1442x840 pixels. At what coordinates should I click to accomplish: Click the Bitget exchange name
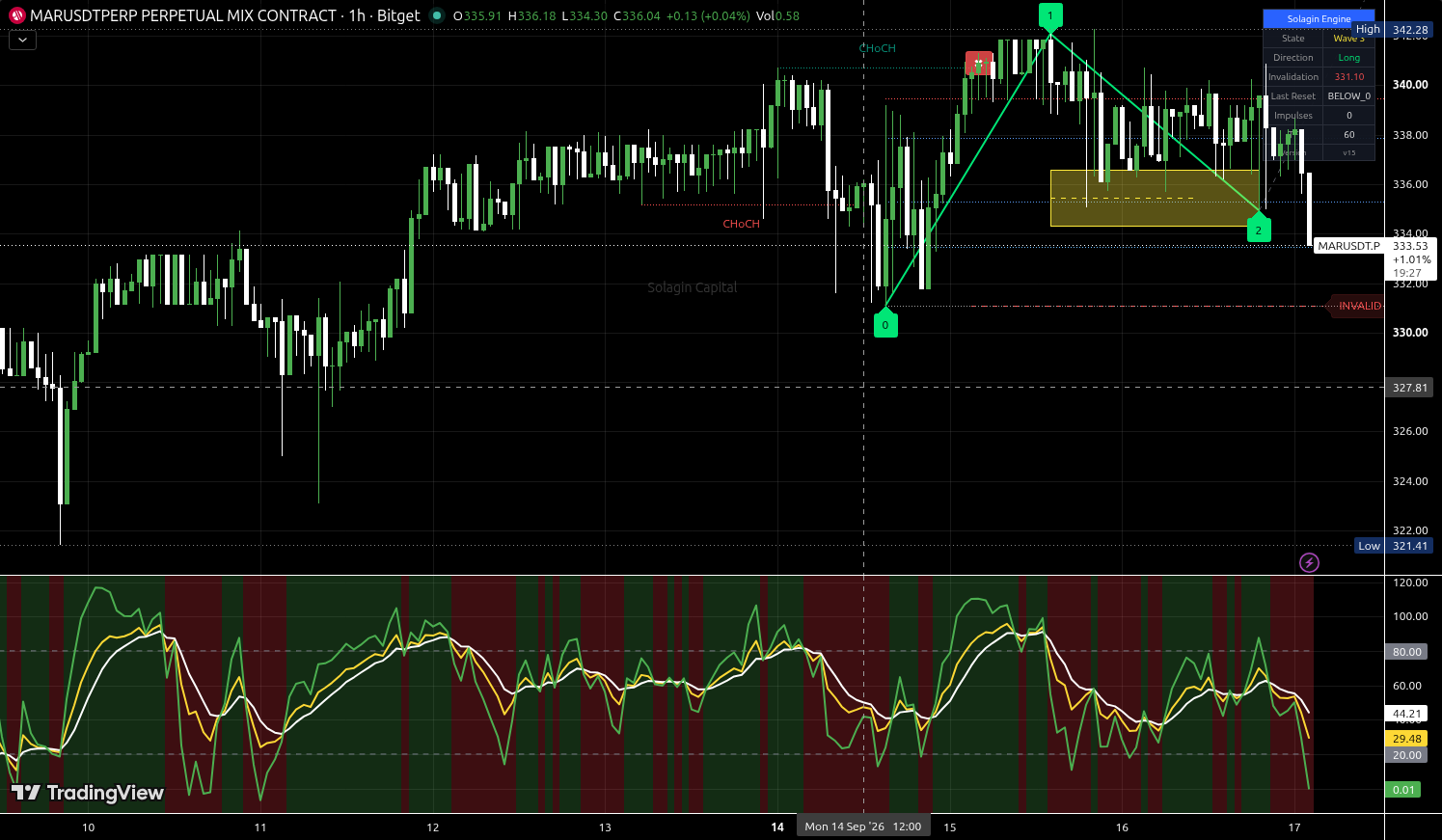(x=398, y=15)
